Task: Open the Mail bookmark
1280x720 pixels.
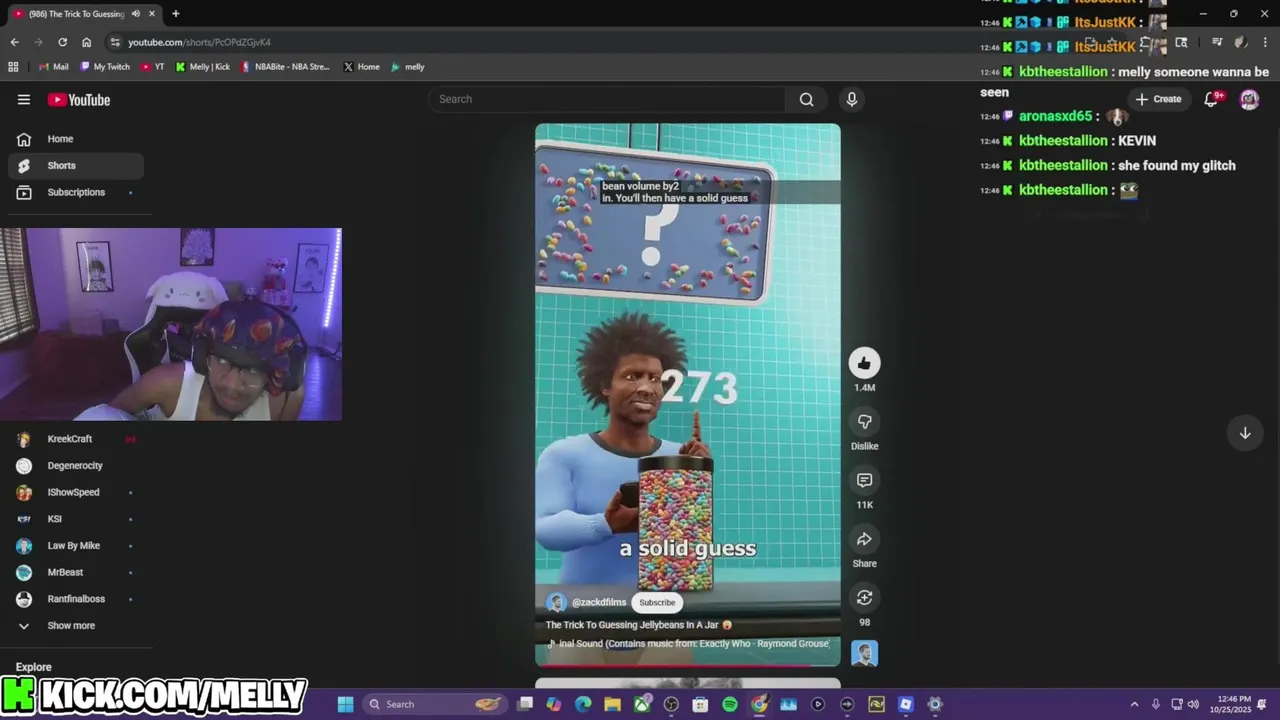Action: (x=53, y=67)
